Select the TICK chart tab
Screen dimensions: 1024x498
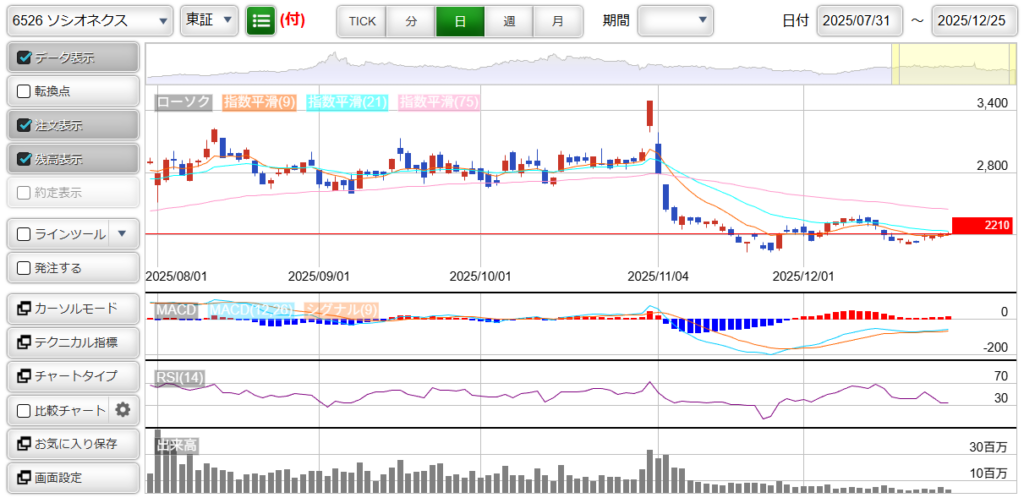(x=362, y=21)
